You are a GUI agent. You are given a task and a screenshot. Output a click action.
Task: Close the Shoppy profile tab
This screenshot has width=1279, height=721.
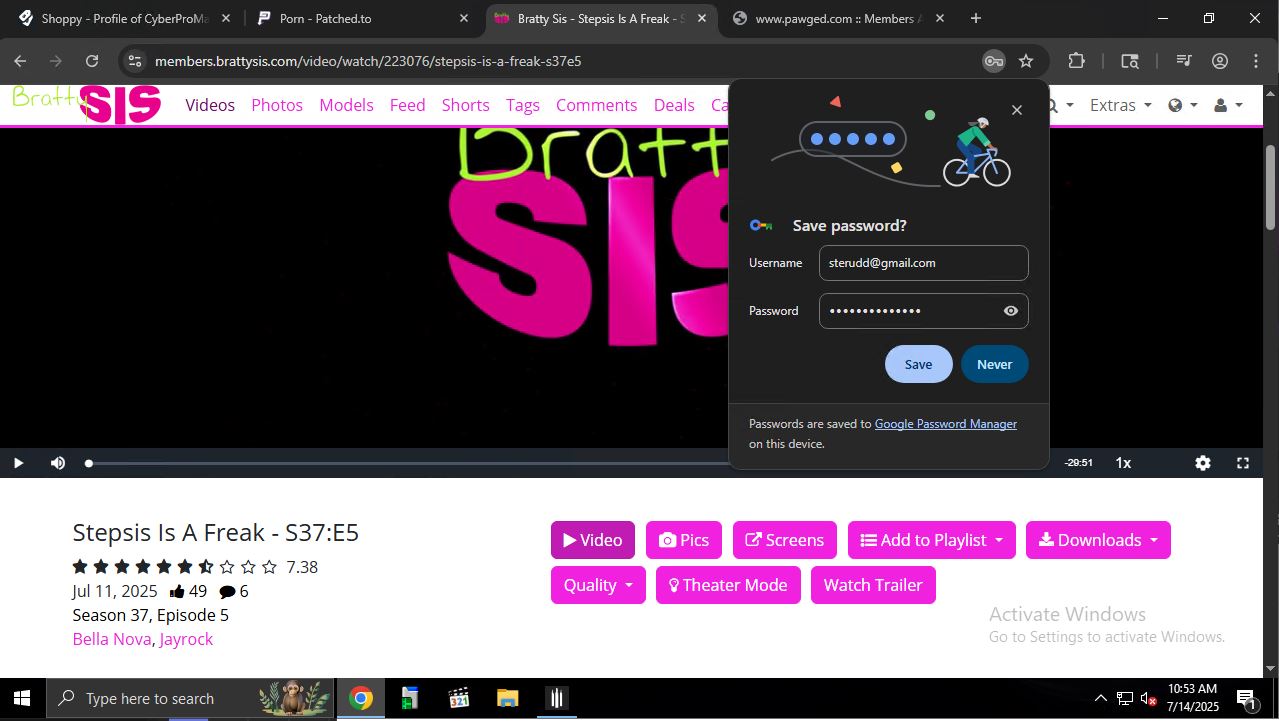226,18
